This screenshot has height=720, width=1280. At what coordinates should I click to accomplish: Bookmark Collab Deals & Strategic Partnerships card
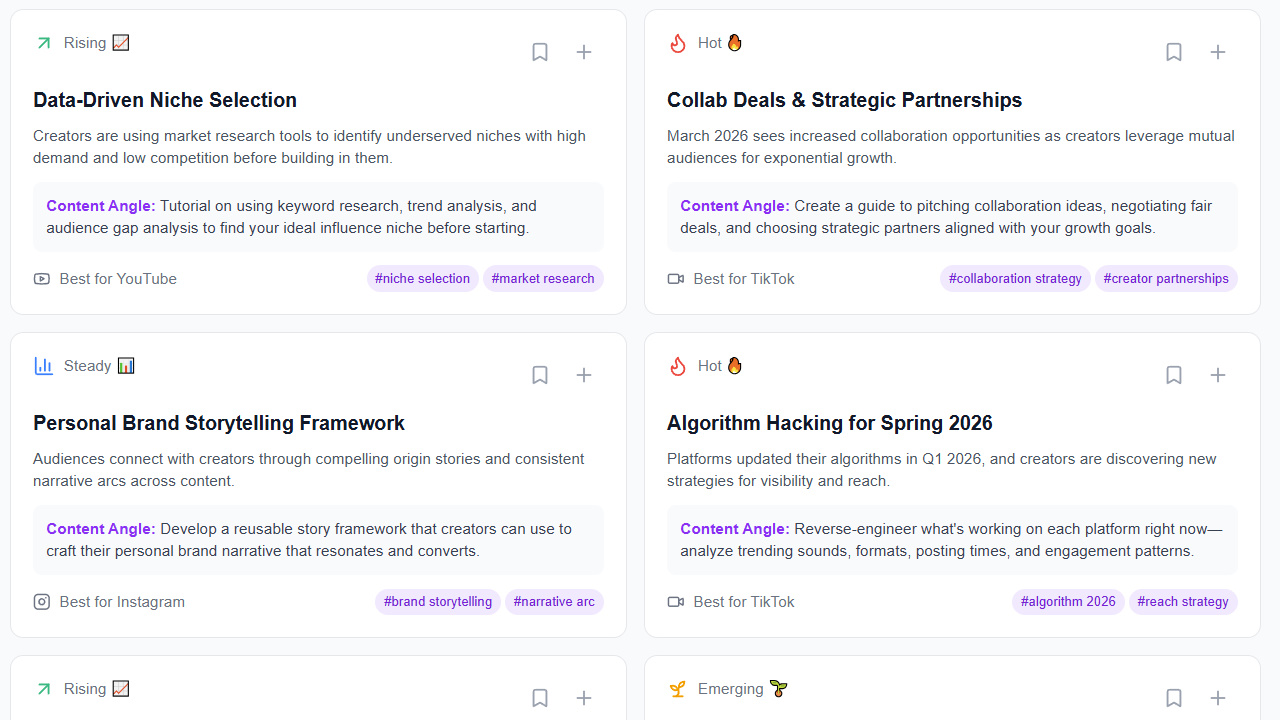[1174, 52]
